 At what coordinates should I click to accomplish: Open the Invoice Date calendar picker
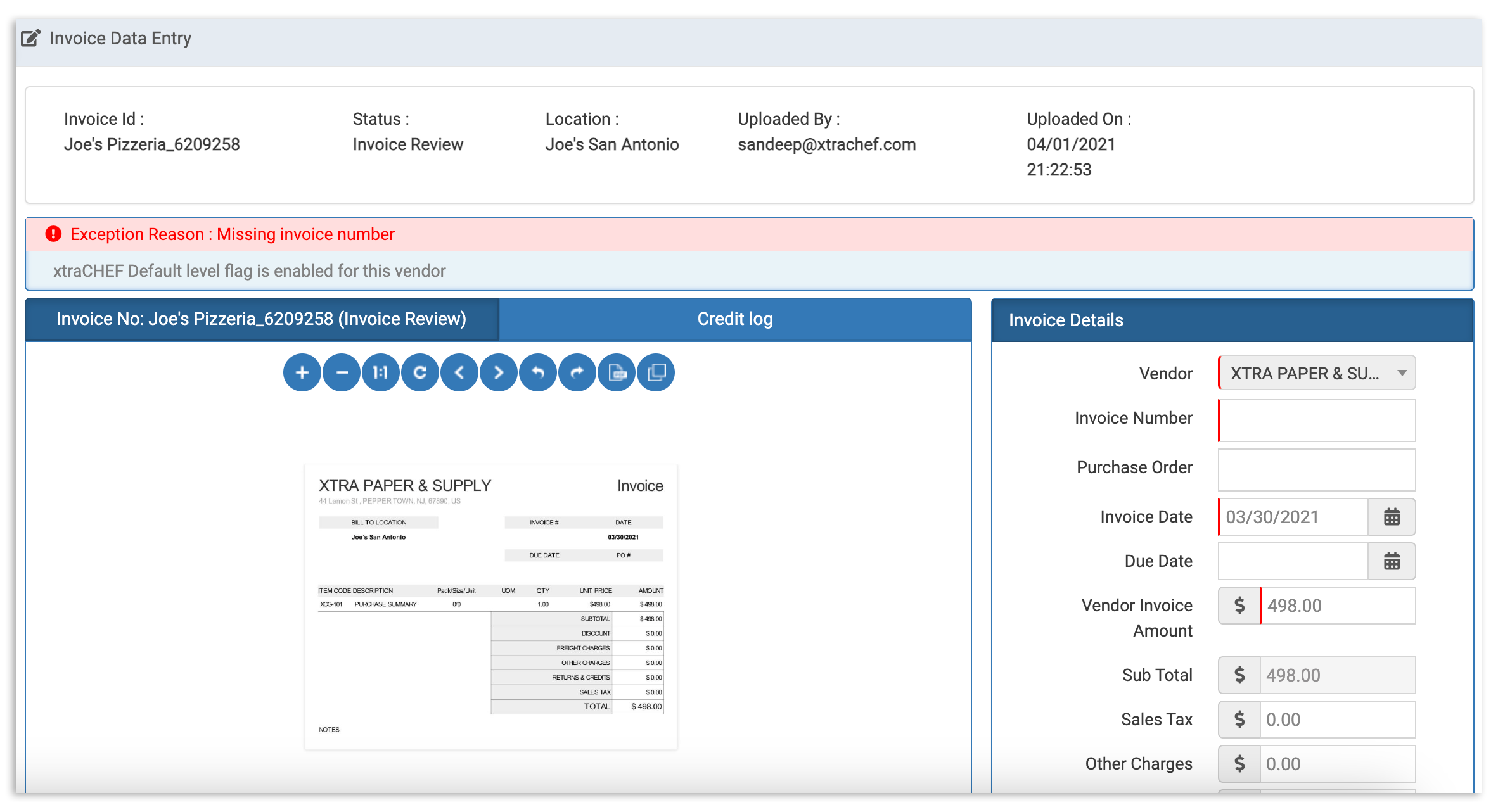pyautogui.click(x=1392, y=517)
